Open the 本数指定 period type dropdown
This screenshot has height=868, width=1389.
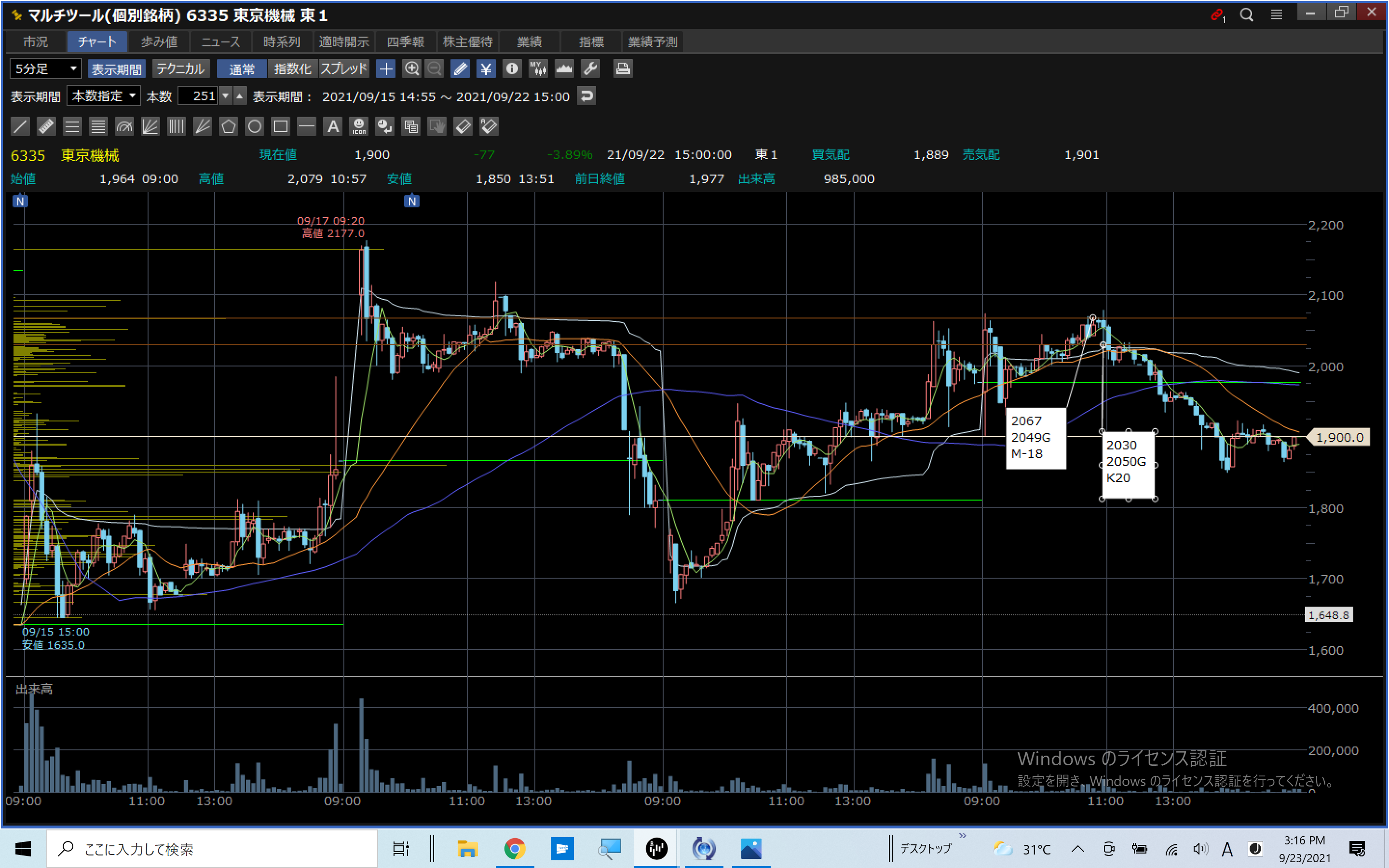click(104, 96)
